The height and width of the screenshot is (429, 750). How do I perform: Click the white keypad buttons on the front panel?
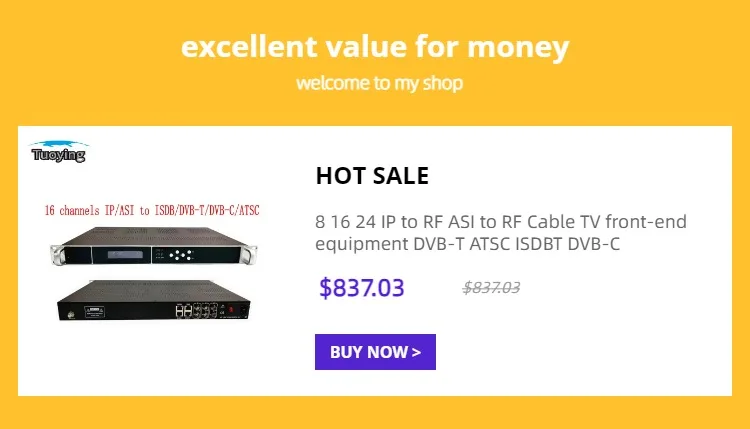tap(180, 254)
